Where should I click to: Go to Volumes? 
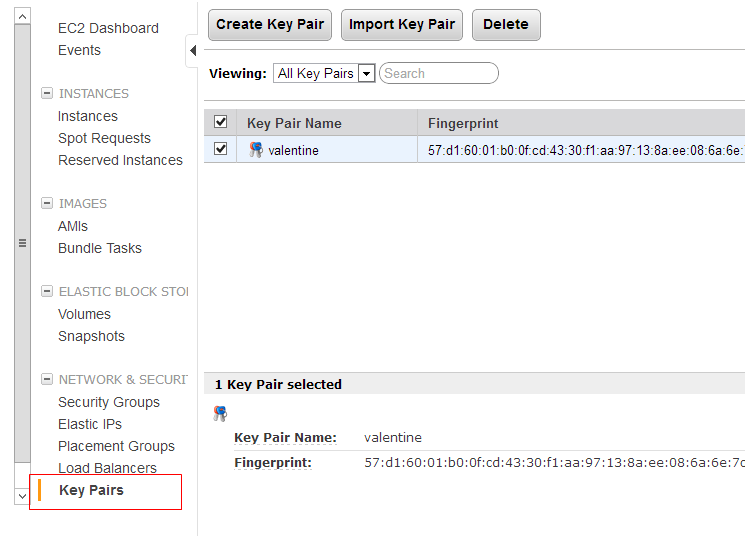(84, 314)
